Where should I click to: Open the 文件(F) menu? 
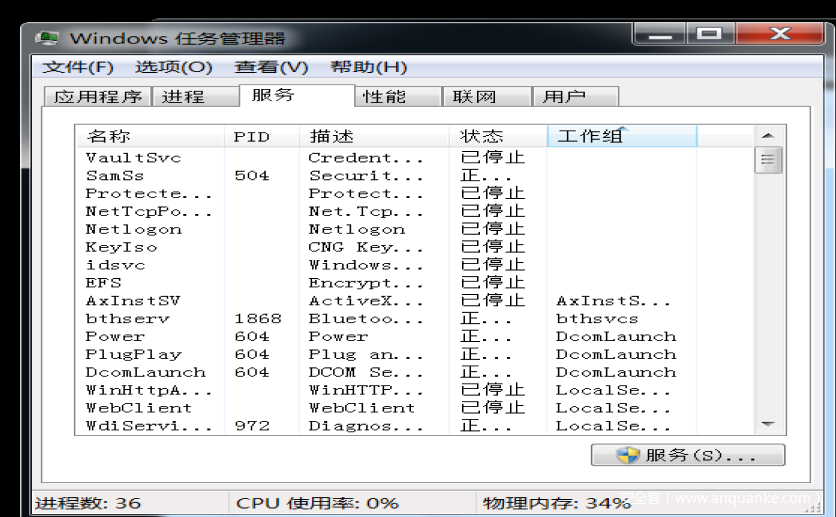pos(78,67)
